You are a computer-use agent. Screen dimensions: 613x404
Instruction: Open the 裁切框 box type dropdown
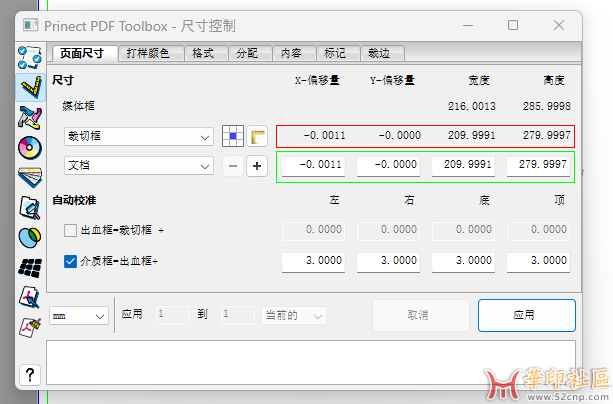[x=139, y=136]
